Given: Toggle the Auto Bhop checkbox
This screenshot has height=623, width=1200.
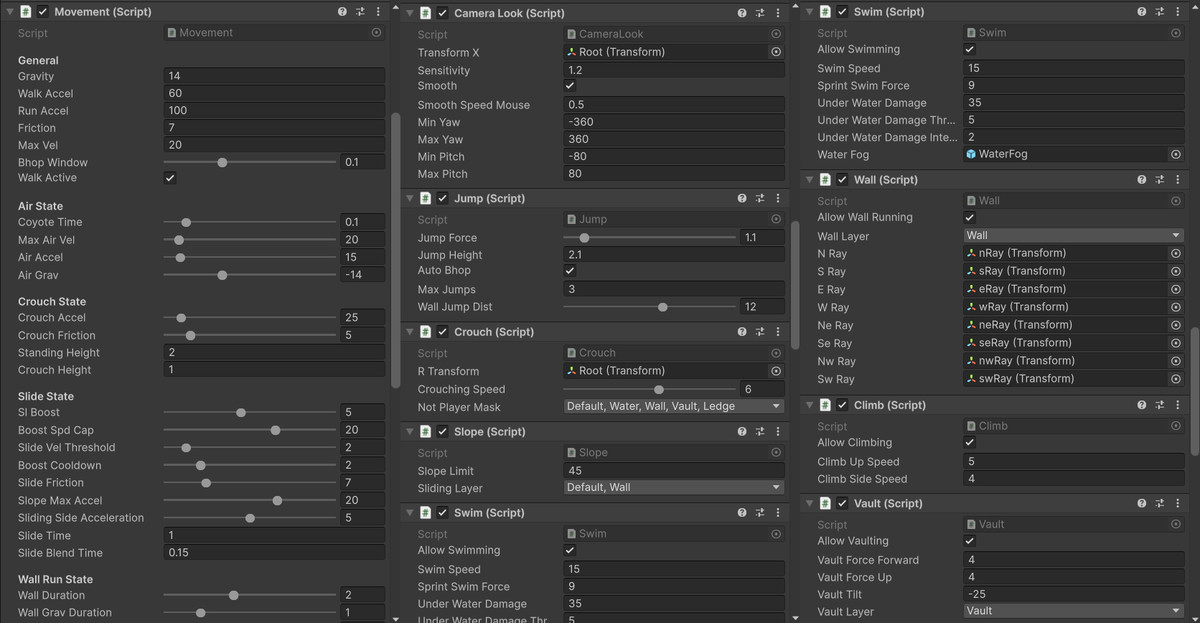Looking at the screenshot, I should pyautogui.click(x=570, y=271).
